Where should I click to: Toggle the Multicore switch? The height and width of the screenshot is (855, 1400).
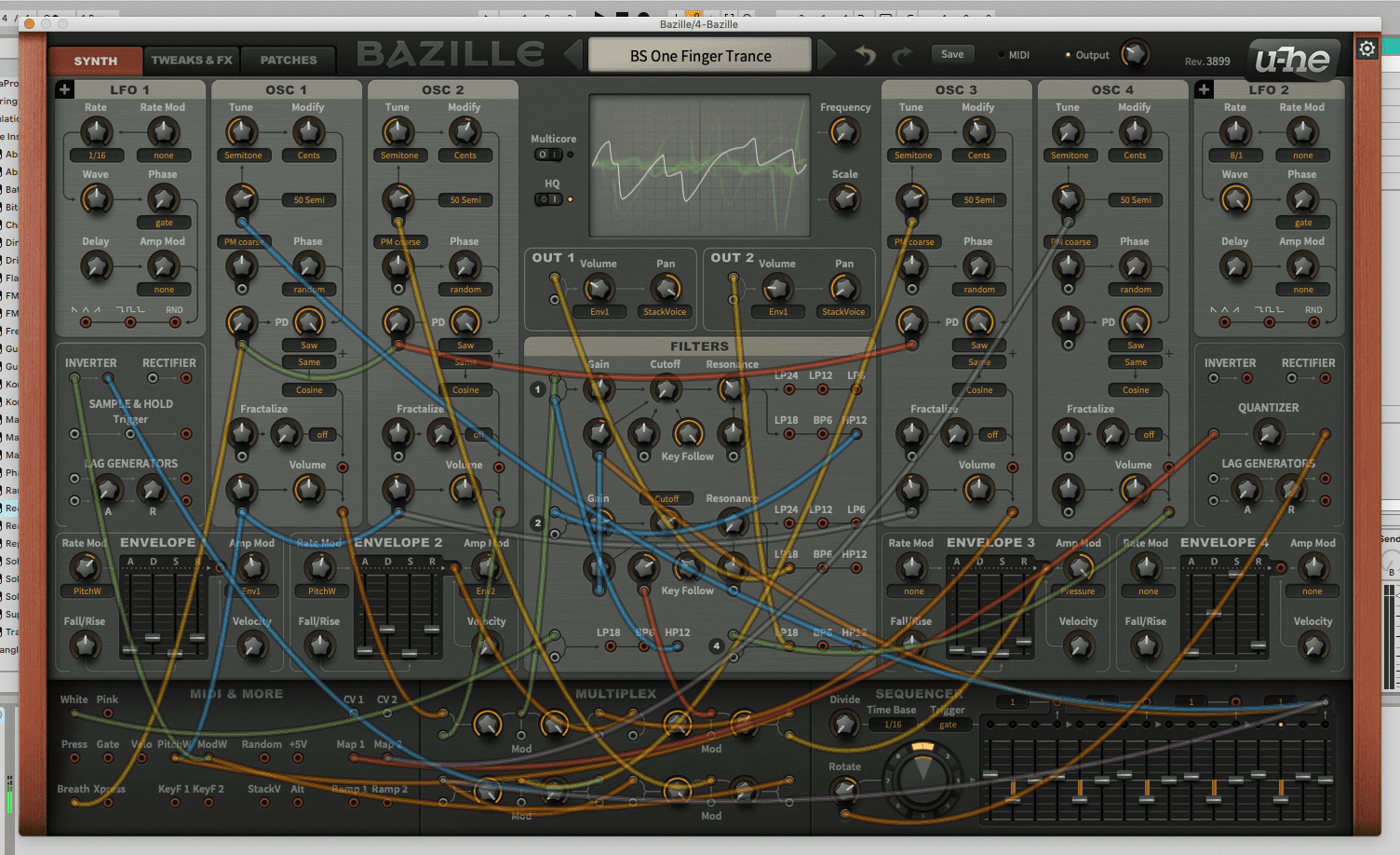[548, 155]
